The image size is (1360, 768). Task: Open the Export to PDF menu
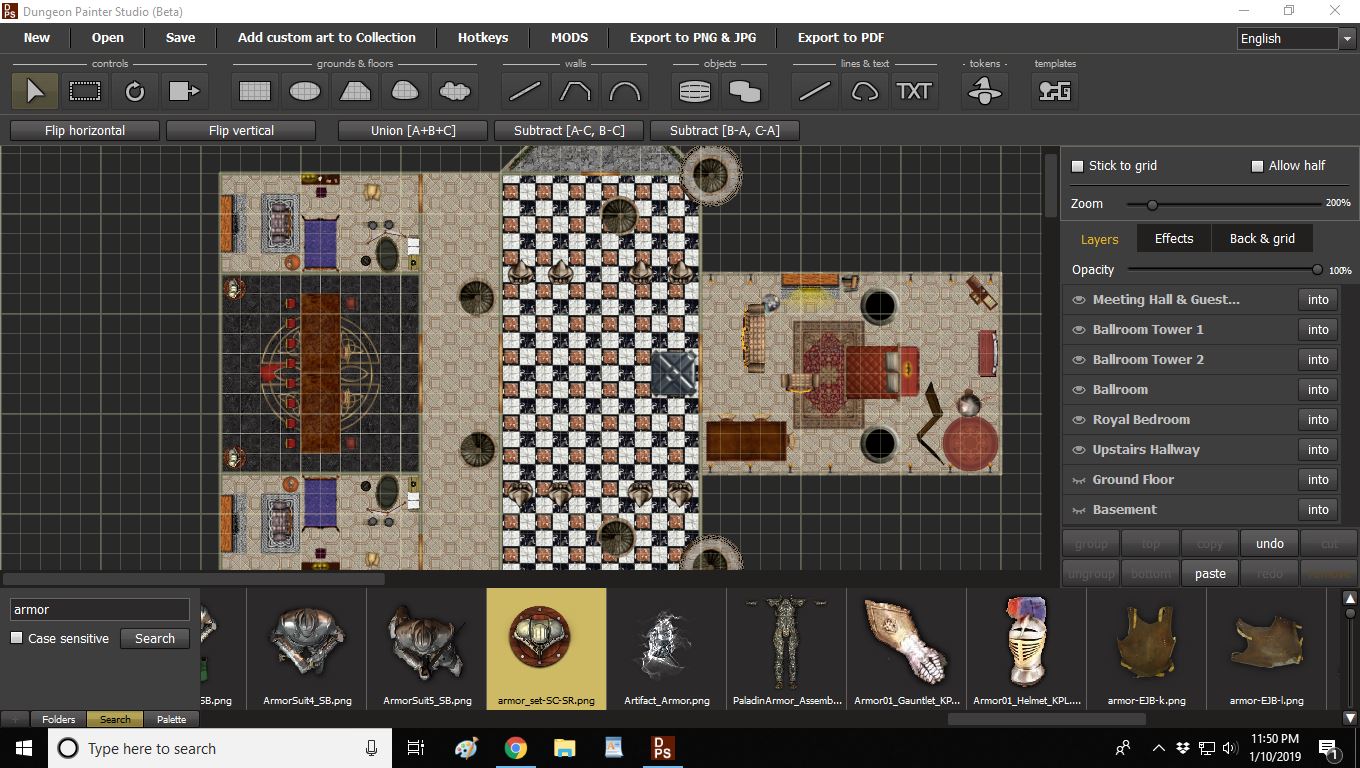click(840, 37)
